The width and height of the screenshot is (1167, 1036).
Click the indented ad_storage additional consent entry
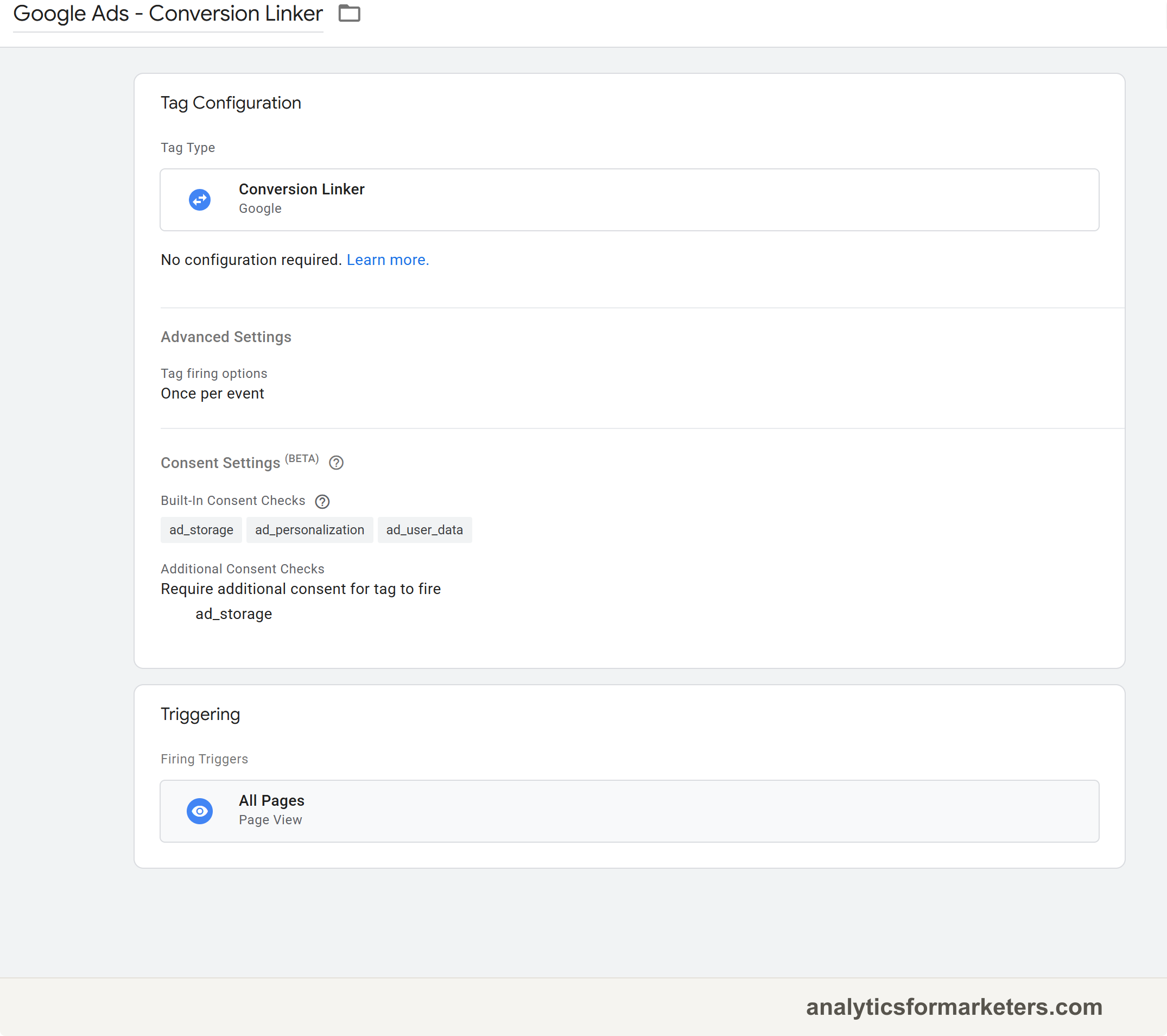click(233, 614)
